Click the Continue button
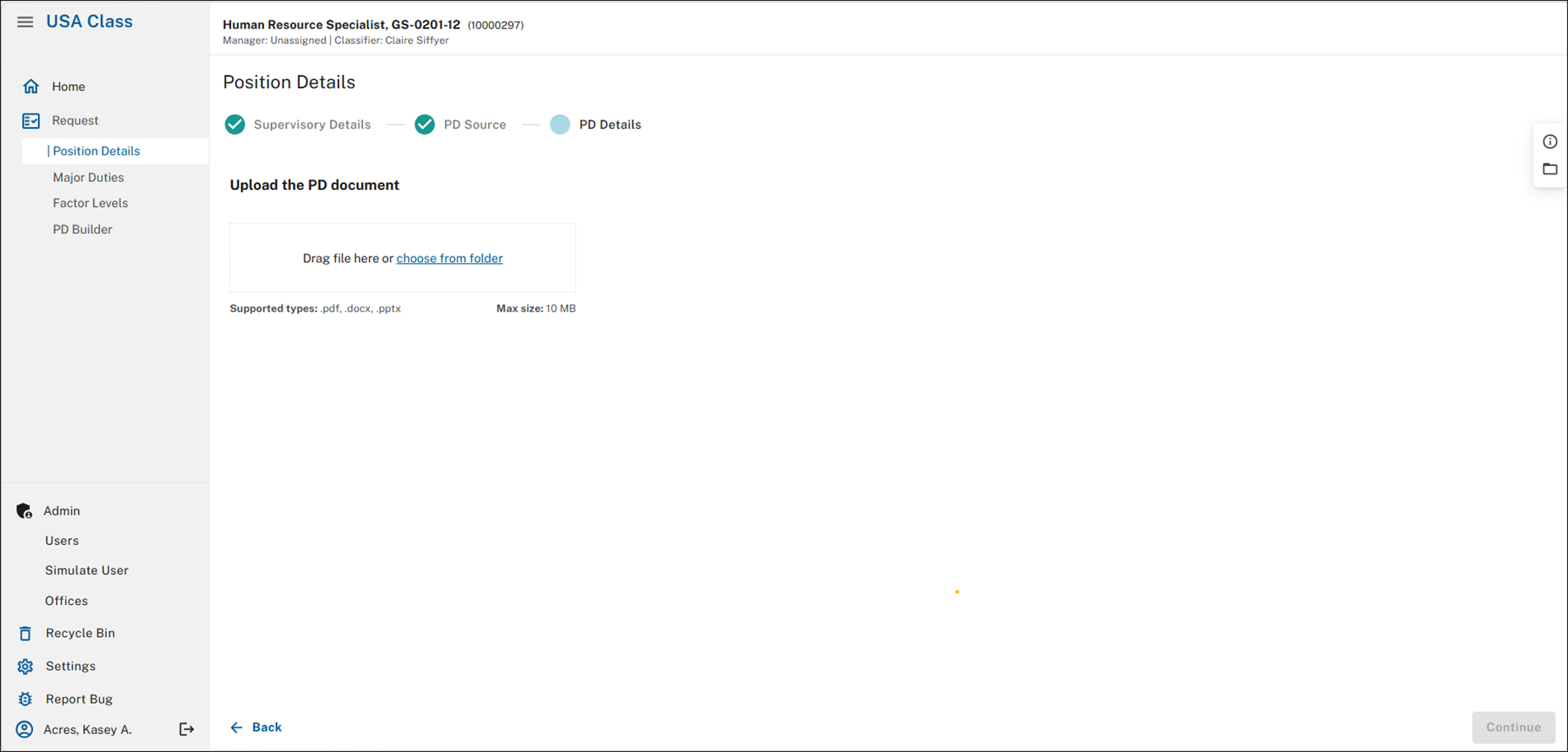The image size is (1568, 752). (1513, 728)
